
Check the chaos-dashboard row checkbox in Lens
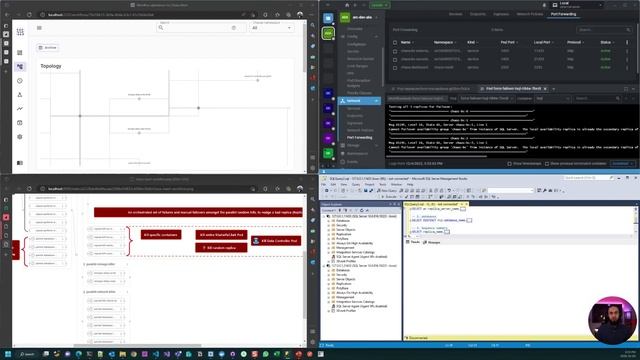coord(395,68)
